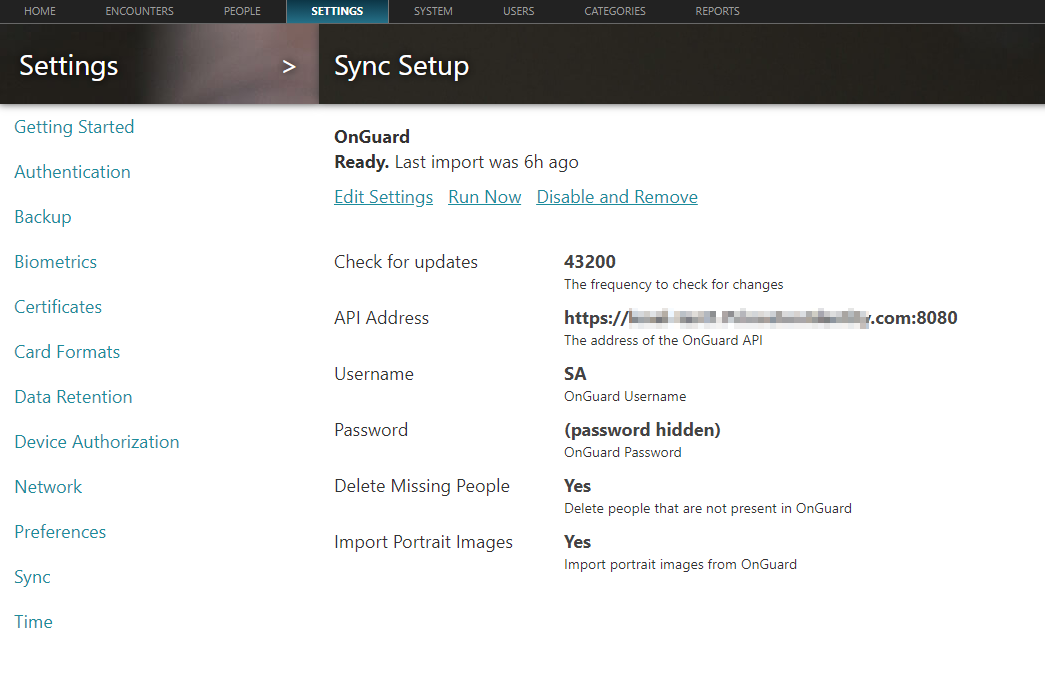Go to Data Retention settings
The height and width of the screenshot is (688, 1045).
73,397
